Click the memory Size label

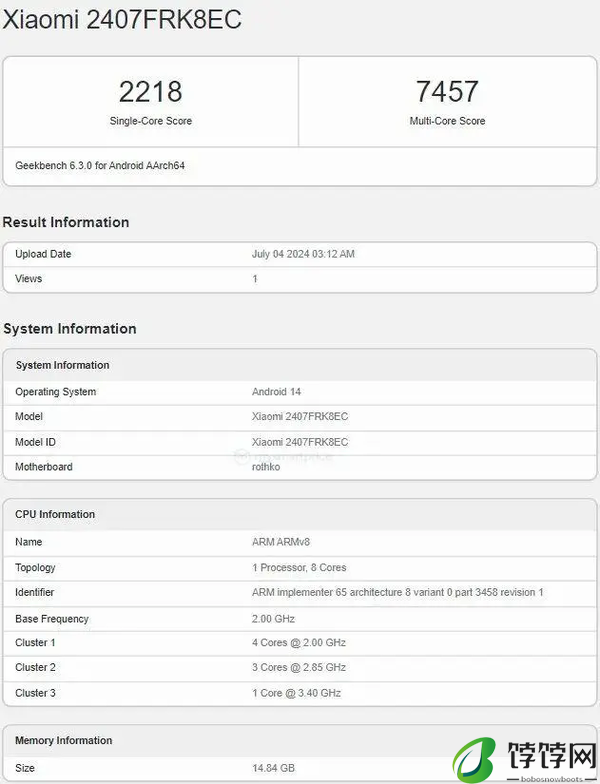(x=24, y=768)
